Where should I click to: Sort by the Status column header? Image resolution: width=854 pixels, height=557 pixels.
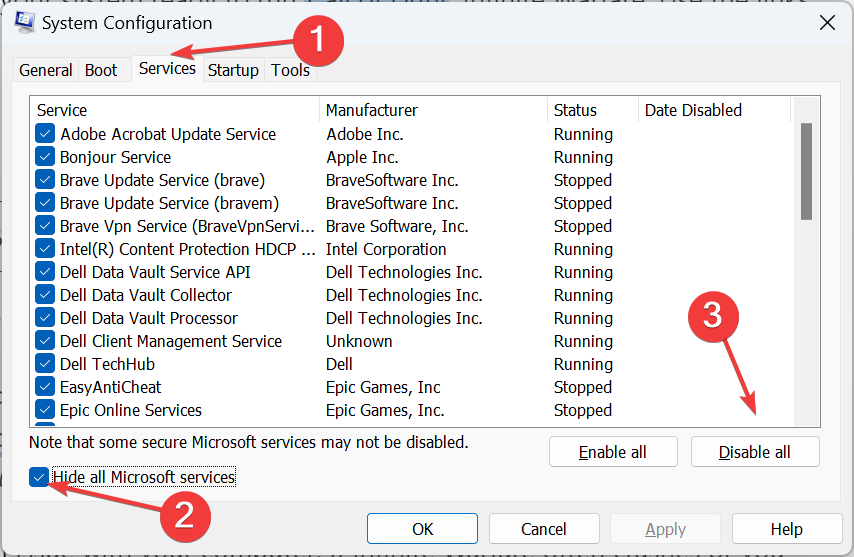coord(593,110)
